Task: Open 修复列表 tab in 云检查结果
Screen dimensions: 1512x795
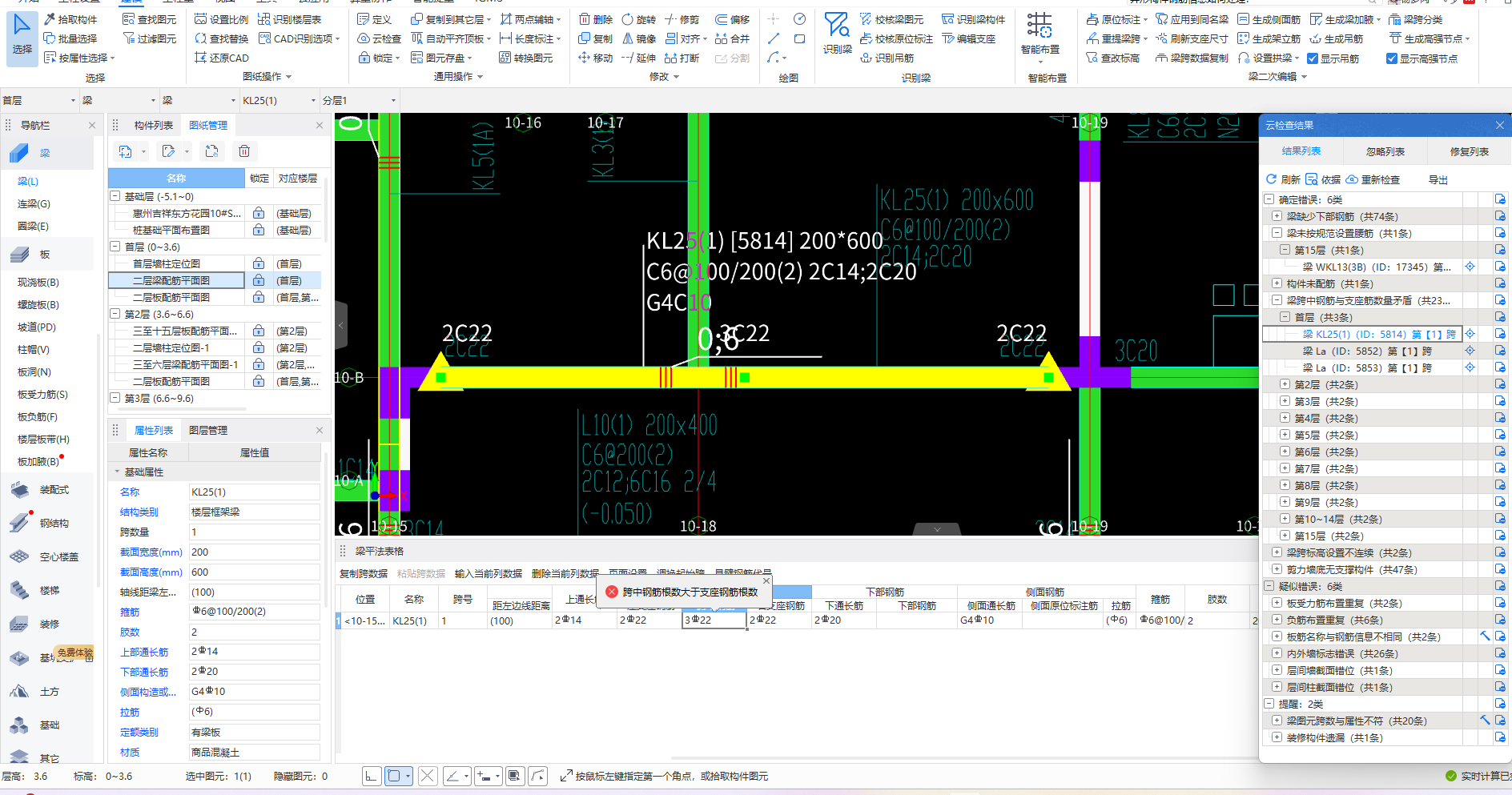Action: (x=1470, y=151)
